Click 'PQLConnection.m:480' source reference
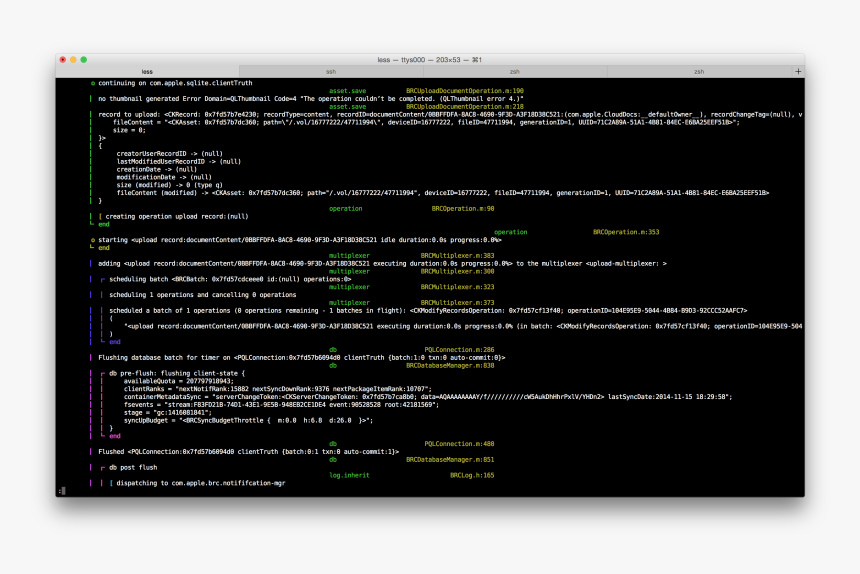Screen dimensions: 860x574 coord(459,444)
